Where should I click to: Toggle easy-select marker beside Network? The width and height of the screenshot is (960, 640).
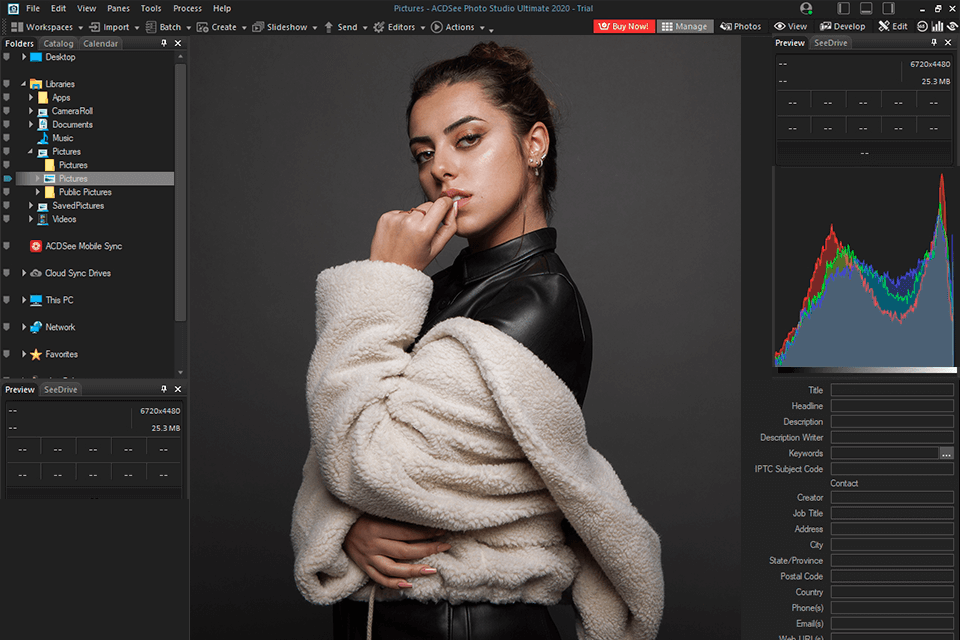click(7, 327)
